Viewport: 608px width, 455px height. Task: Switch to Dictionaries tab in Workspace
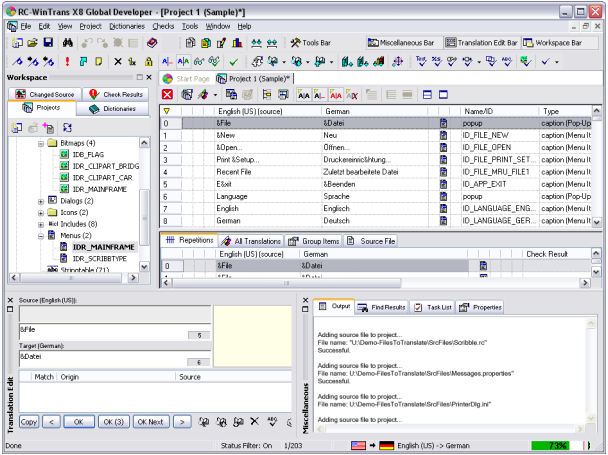click(x=112, y=109)
